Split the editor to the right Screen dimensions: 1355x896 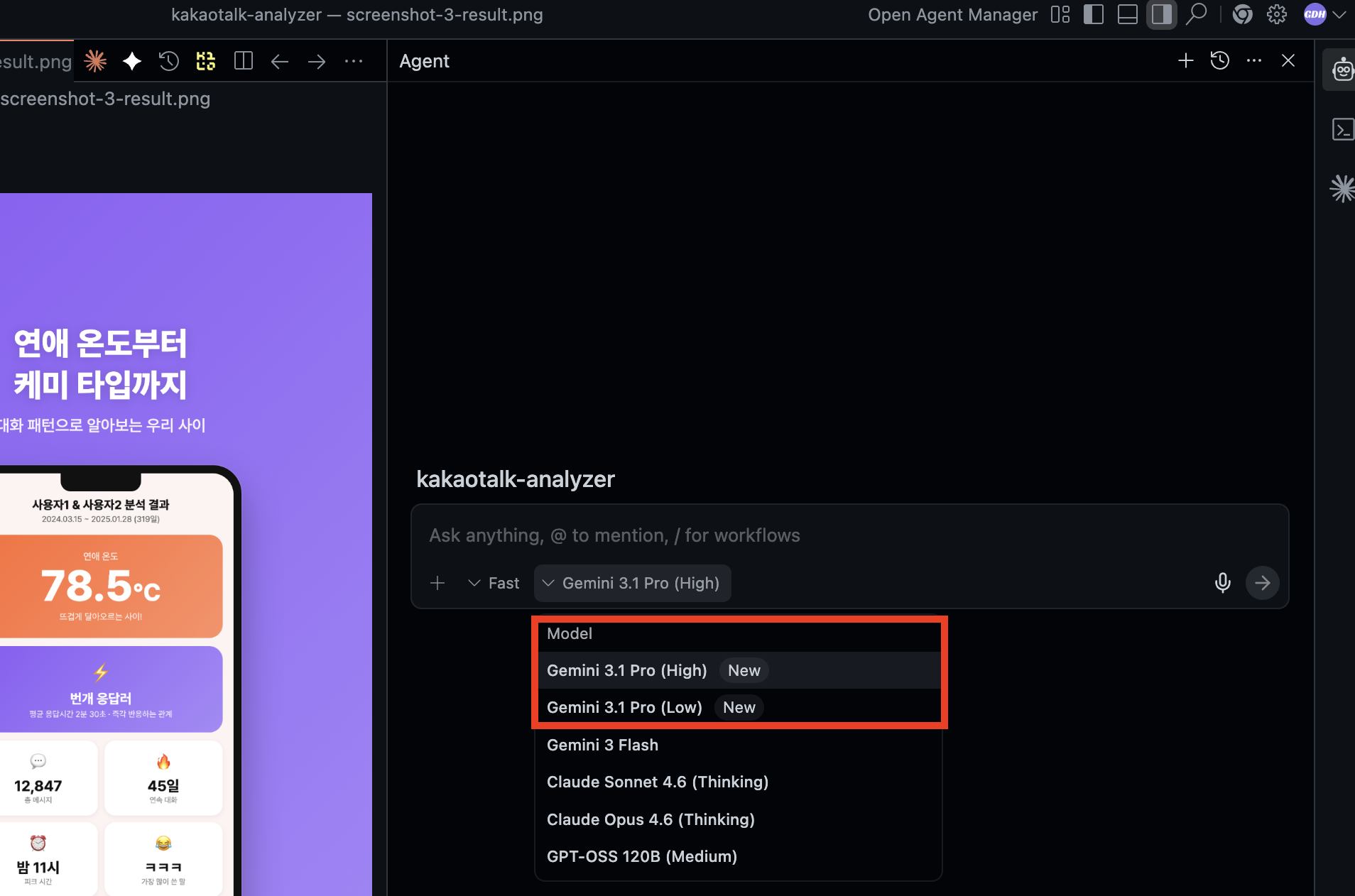point(244,61)
